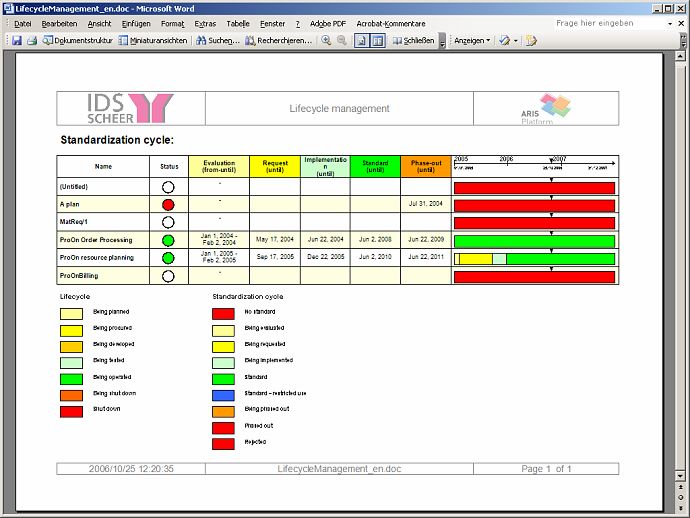The image size is (690, 518).
Task: Click the Print icon in toolbar
Action: [x=32, y=41]
